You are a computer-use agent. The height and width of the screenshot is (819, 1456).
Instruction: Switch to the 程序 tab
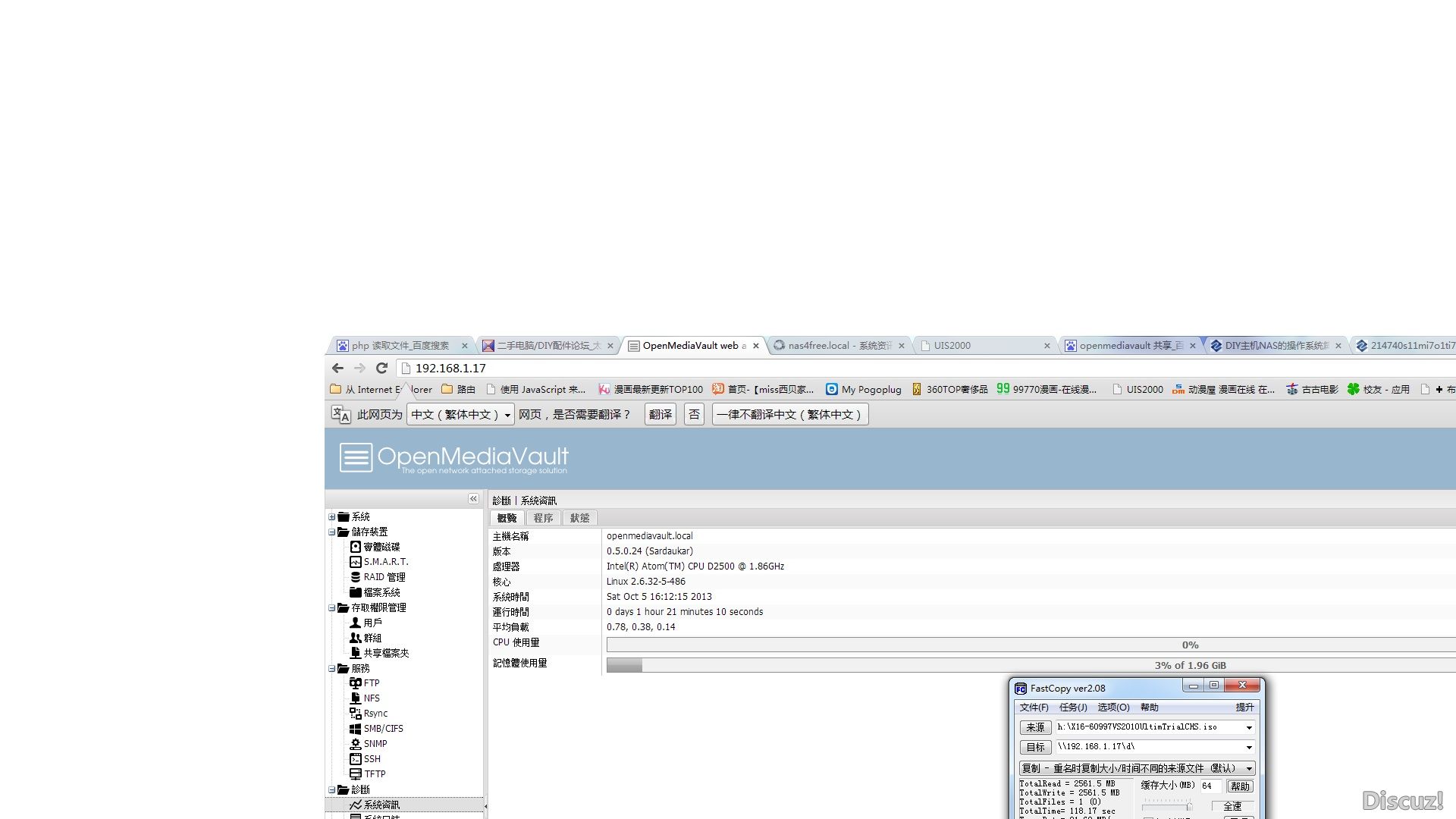point(543,518)
